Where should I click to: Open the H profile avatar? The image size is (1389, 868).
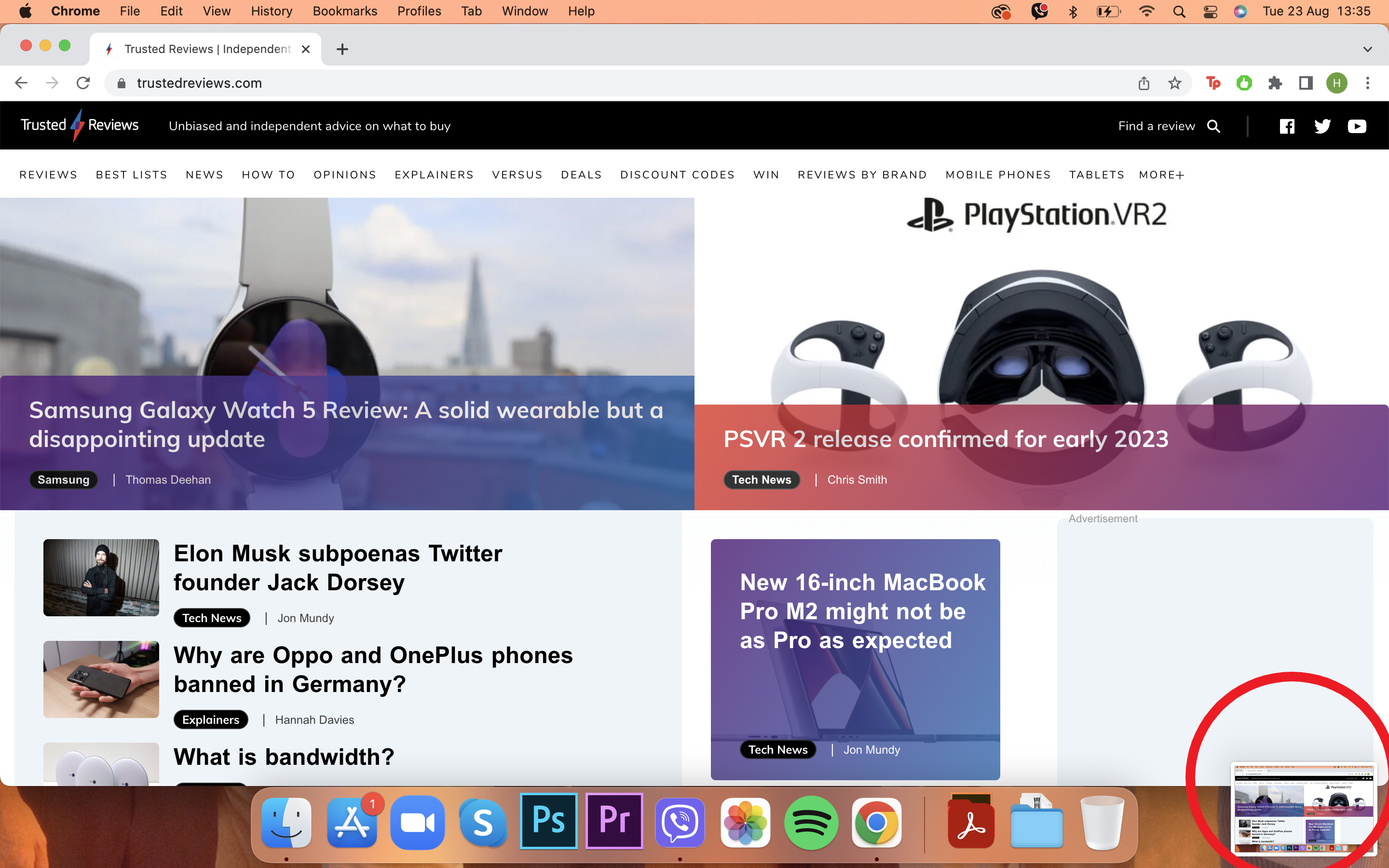pos(1337,83)
